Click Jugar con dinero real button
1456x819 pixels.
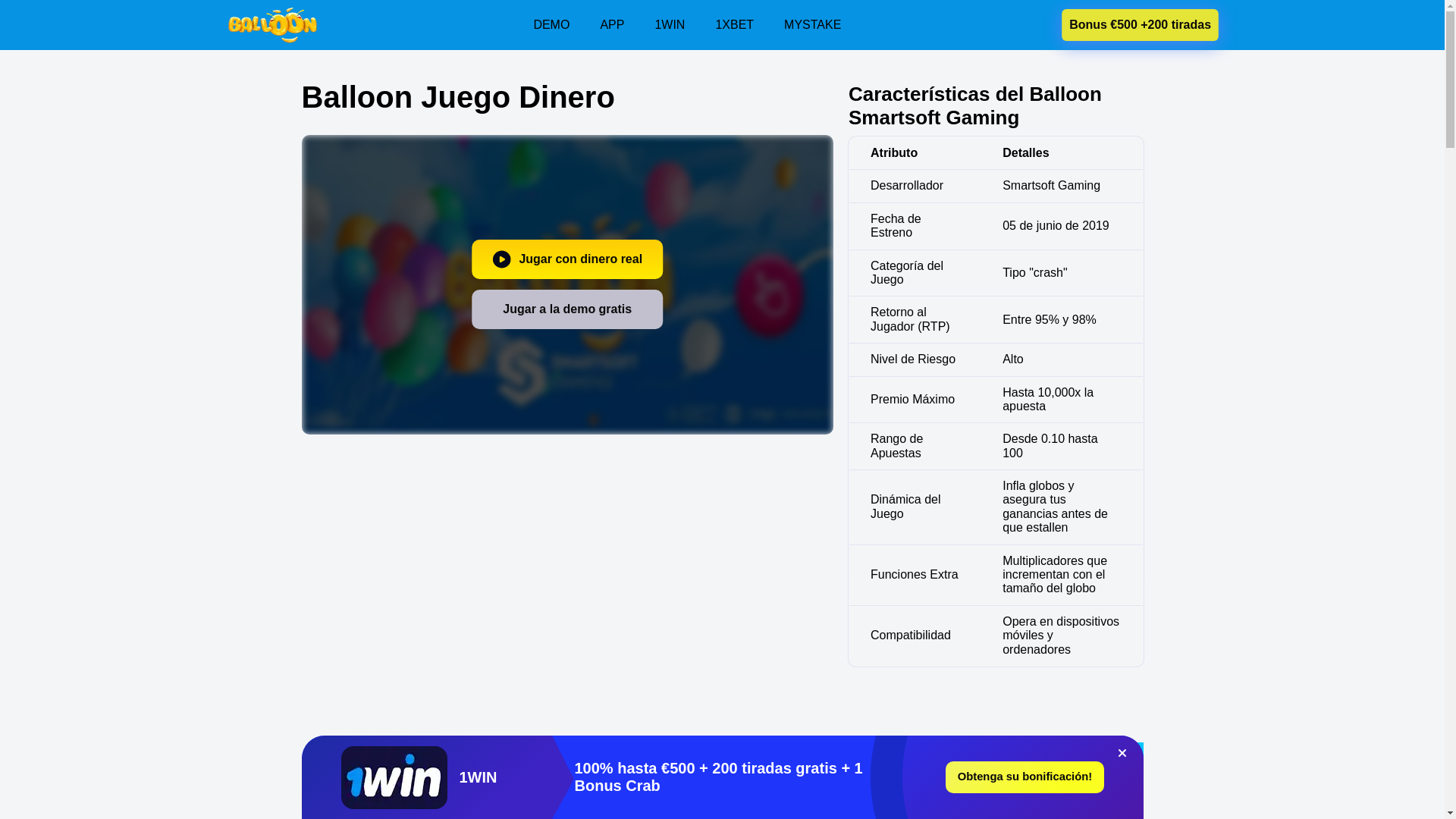(567, 259)
